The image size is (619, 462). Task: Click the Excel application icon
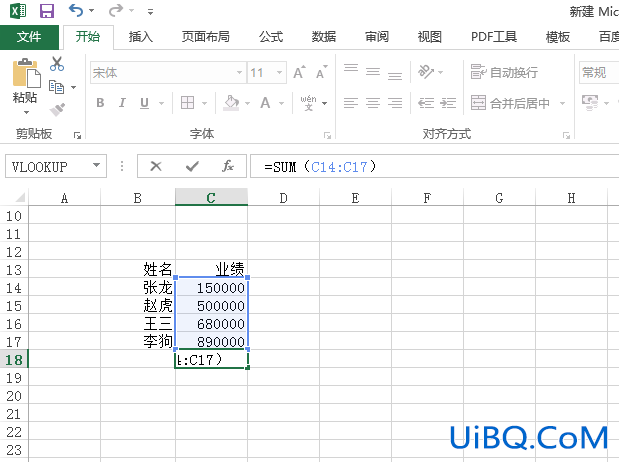(x=18, y=11)
